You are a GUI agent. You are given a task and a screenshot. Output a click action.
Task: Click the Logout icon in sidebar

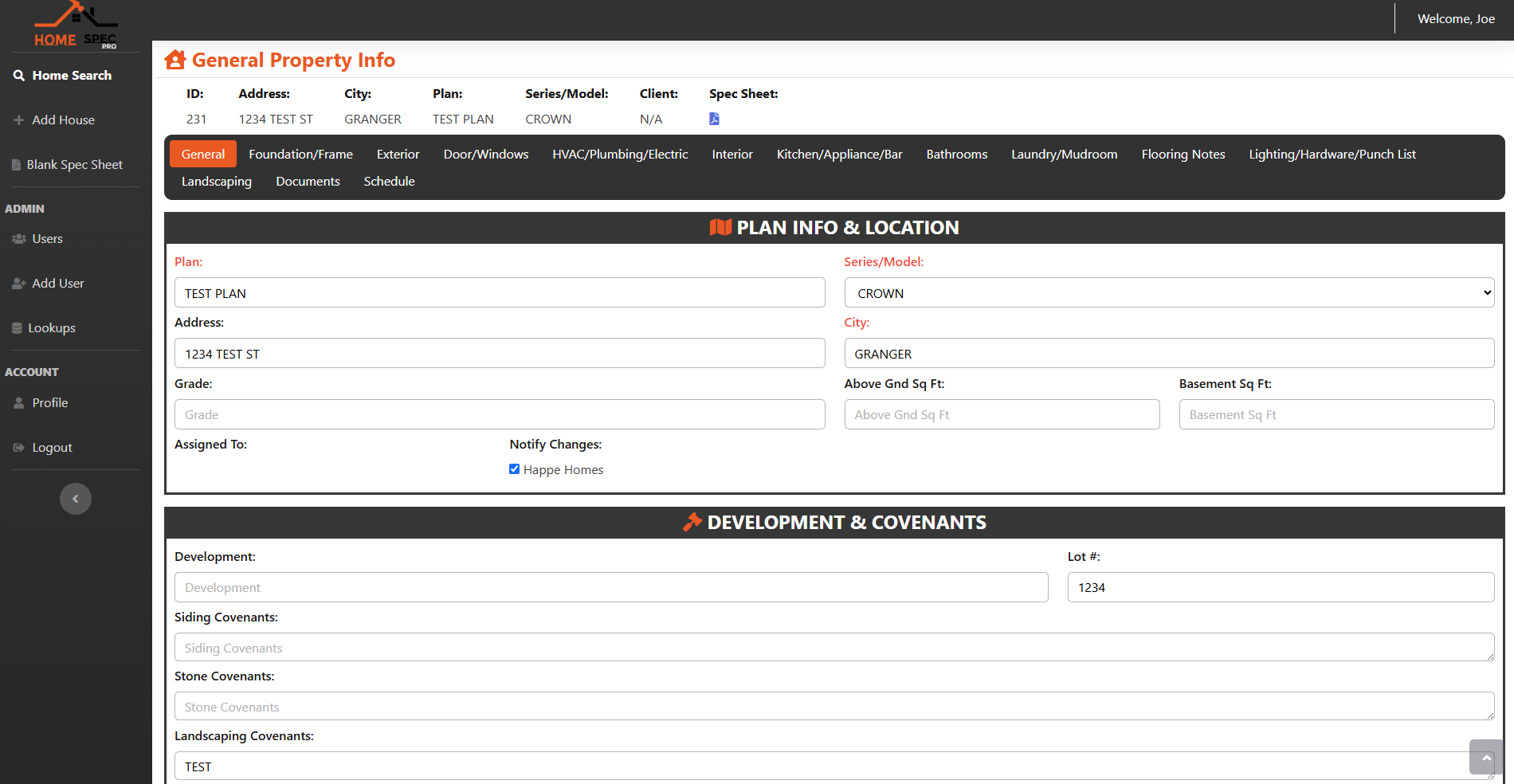19,448
